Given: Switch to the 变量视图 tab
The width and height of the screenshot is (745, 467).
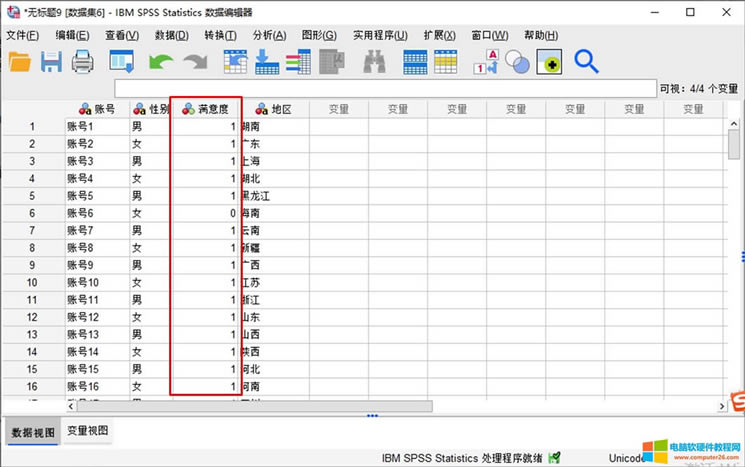Looking at the screenshot, I should tap(88, 431).
